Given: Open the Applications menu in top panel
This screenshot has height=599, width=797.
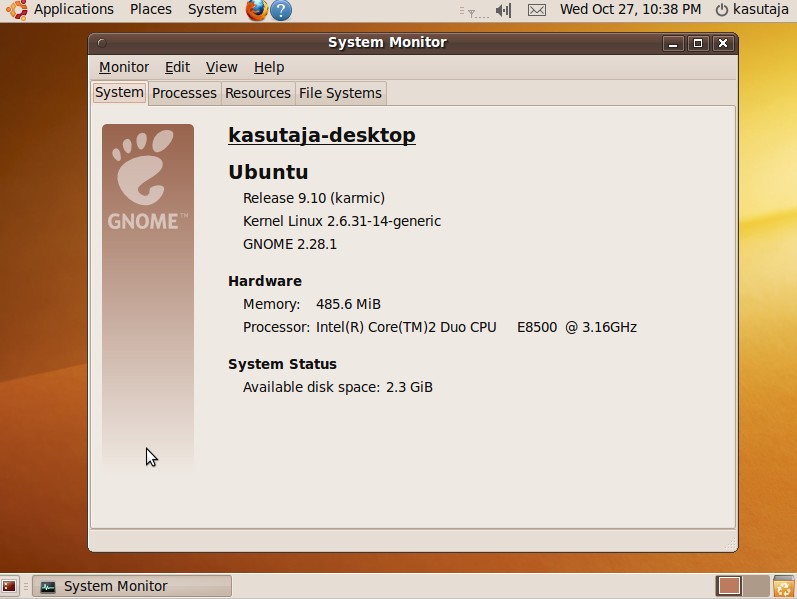Looking at the screenshot, I should (x=74, y=10).
